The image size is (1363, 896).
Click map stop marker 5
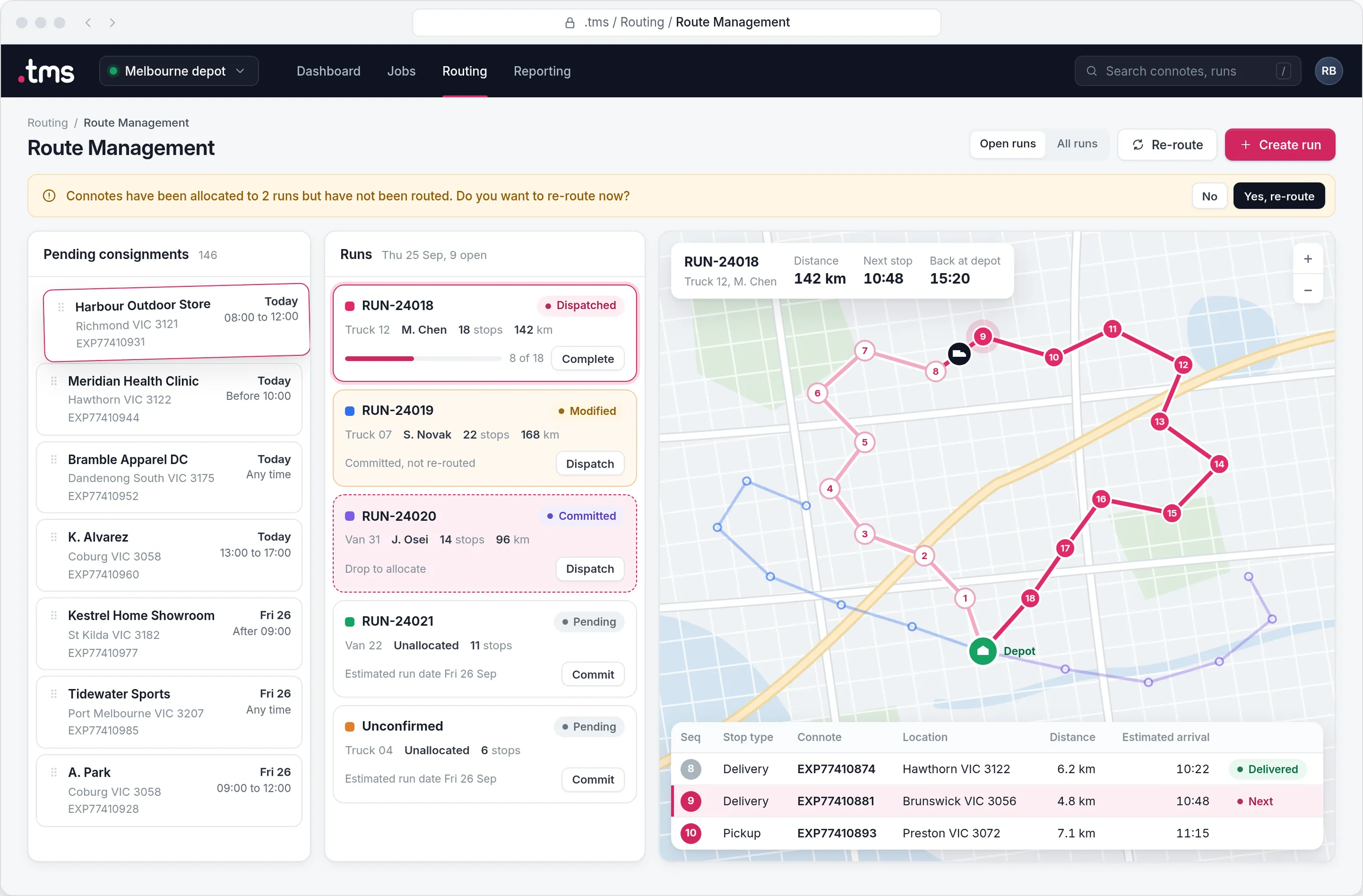point(865,442)
